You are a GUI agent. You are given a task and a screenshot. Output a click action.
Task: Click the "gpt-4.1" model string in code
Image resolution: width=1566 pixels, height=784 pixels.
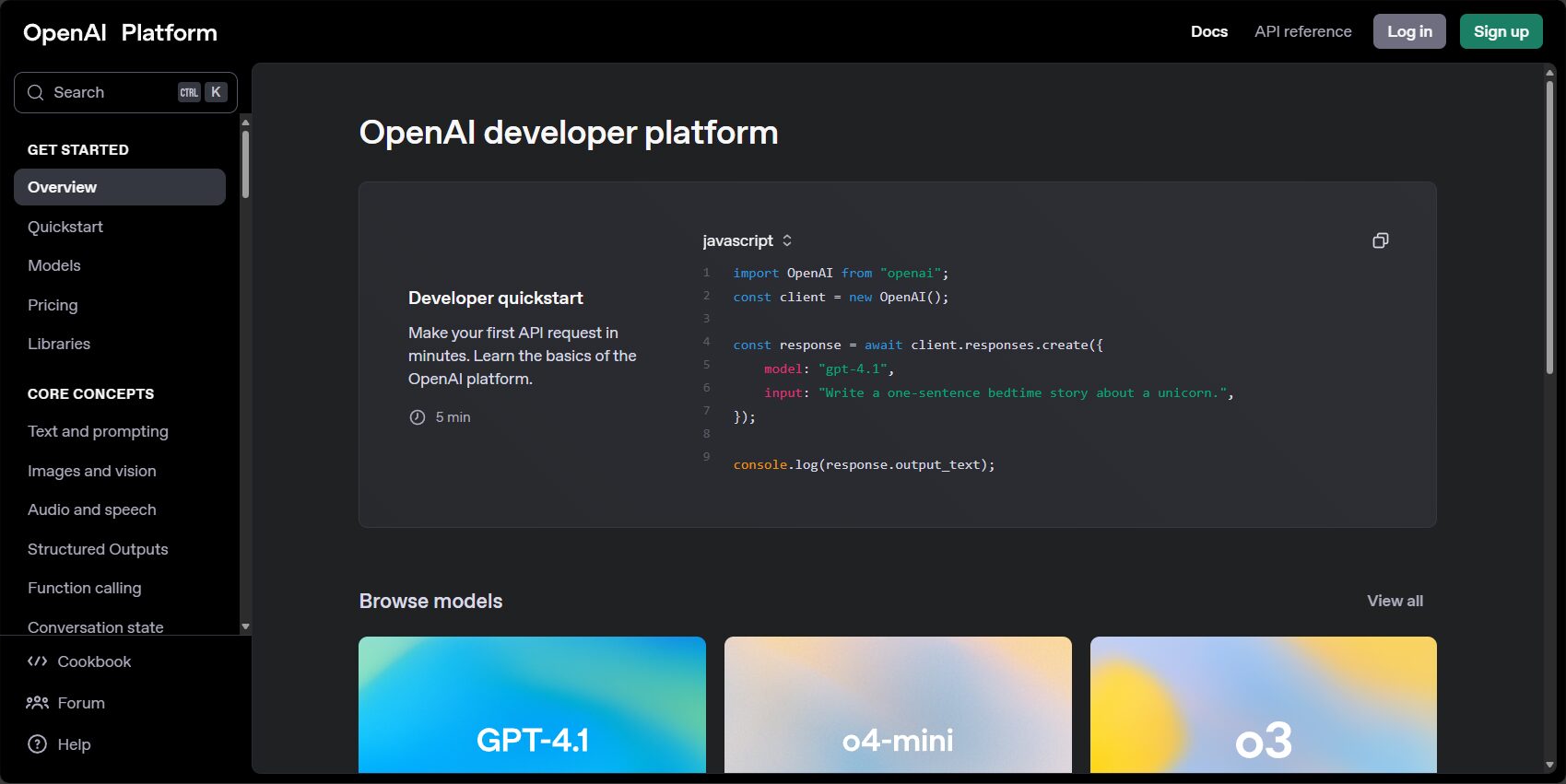[853, 369]
